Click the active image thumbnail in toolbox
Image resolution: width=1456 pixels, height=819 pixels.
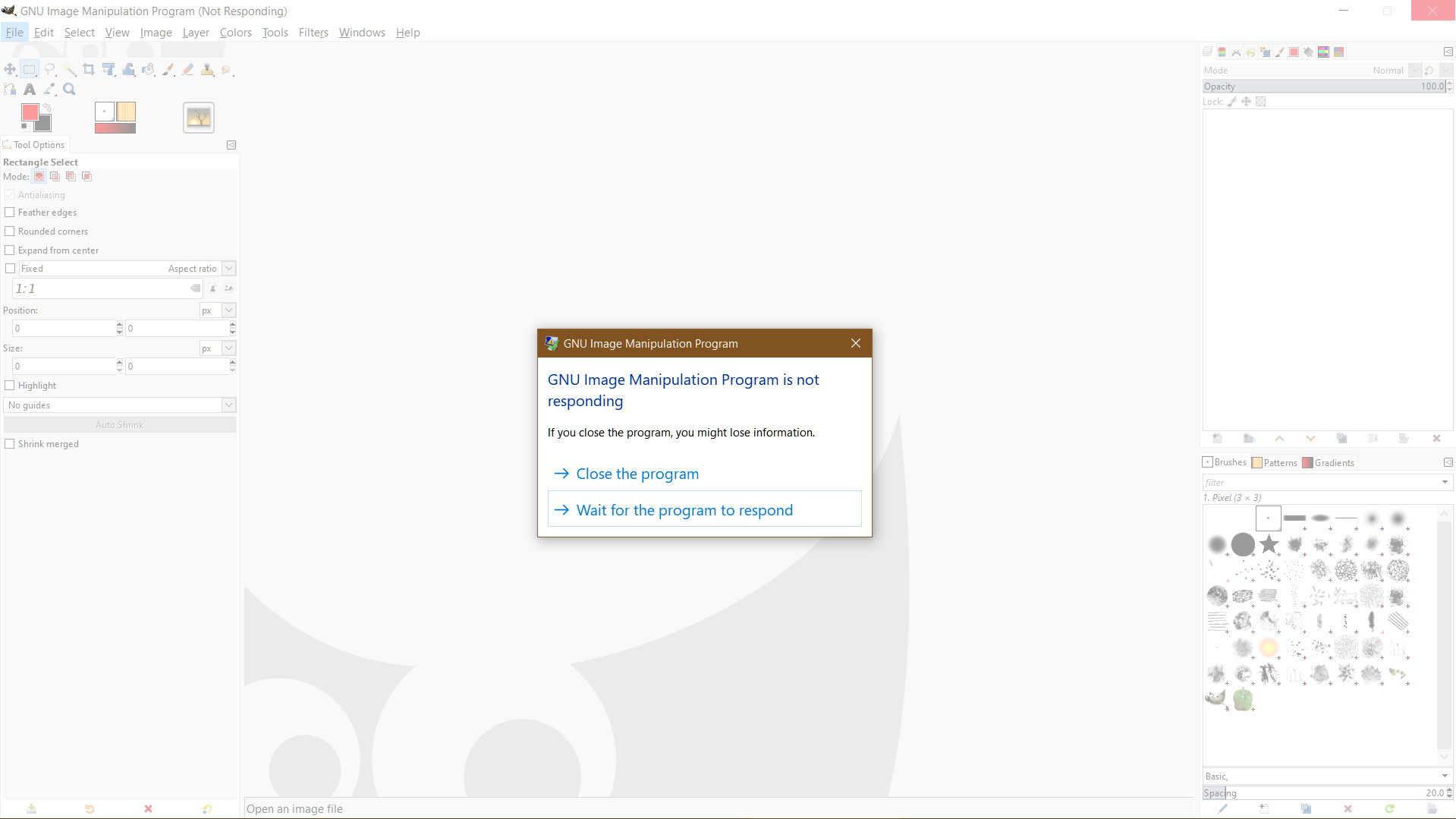pyautogui.click(x=199, y=118)
